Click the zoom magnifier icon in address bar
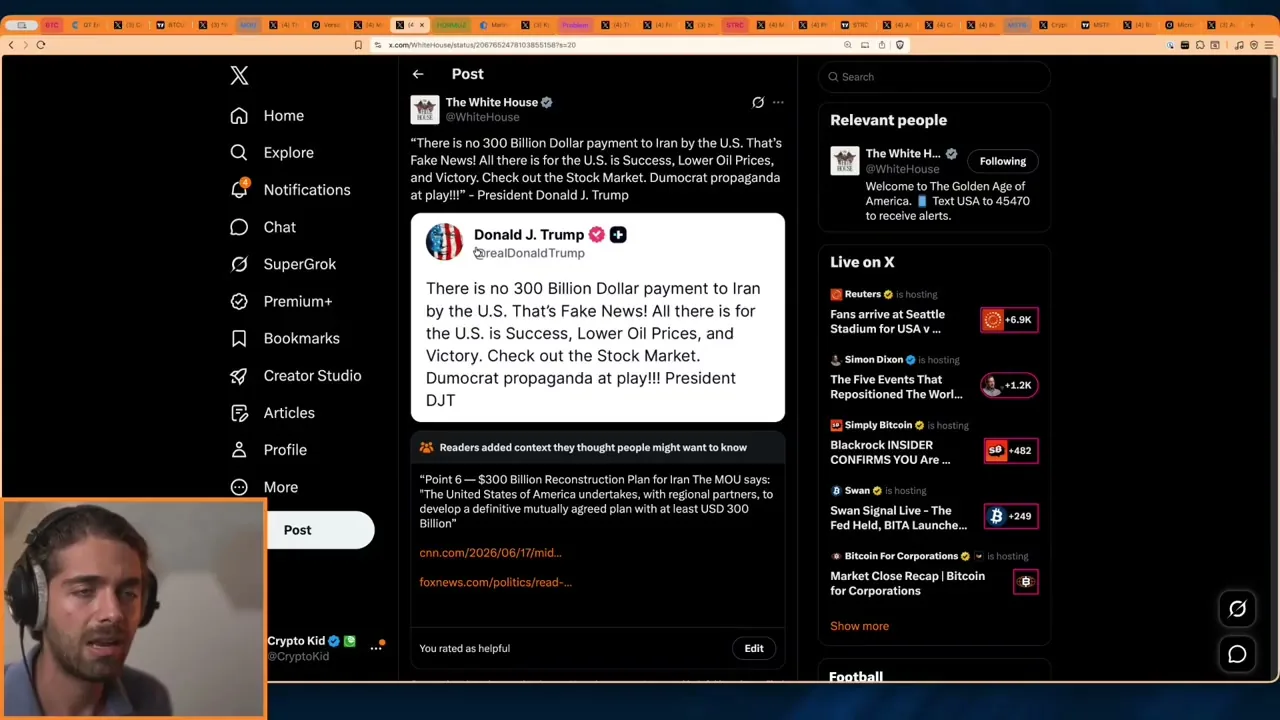Image resolution: width=1280 pixels, height=720 pixels. point(848,45)
